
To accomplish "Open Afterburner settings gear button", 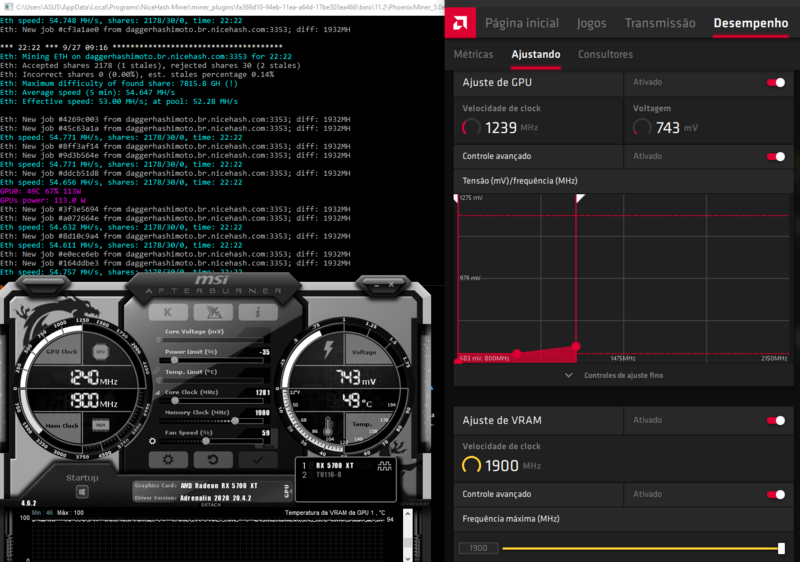I will pyautogui.click(x=168, y=459).
